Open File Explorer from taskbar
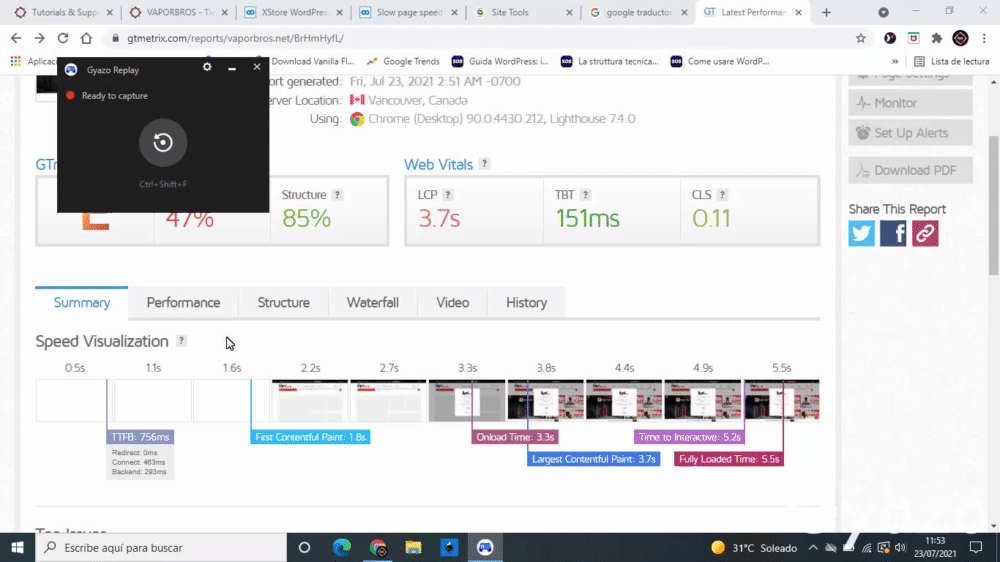This screenshot has width=1000, height=562. [413, 547]
